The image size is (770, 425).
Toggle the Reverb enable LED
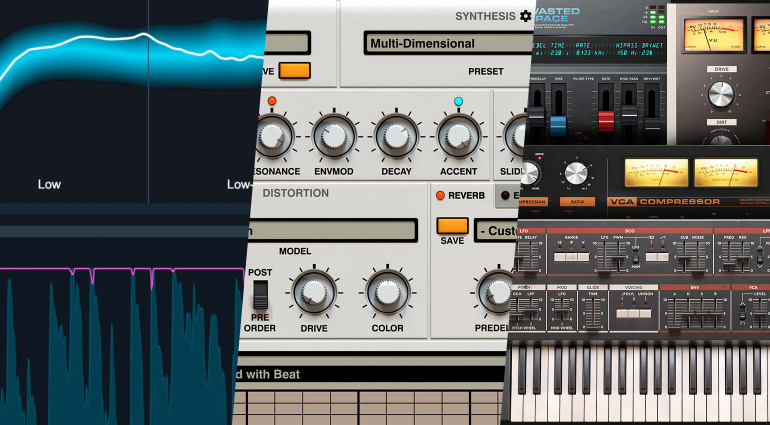click(x=440, y=195)
